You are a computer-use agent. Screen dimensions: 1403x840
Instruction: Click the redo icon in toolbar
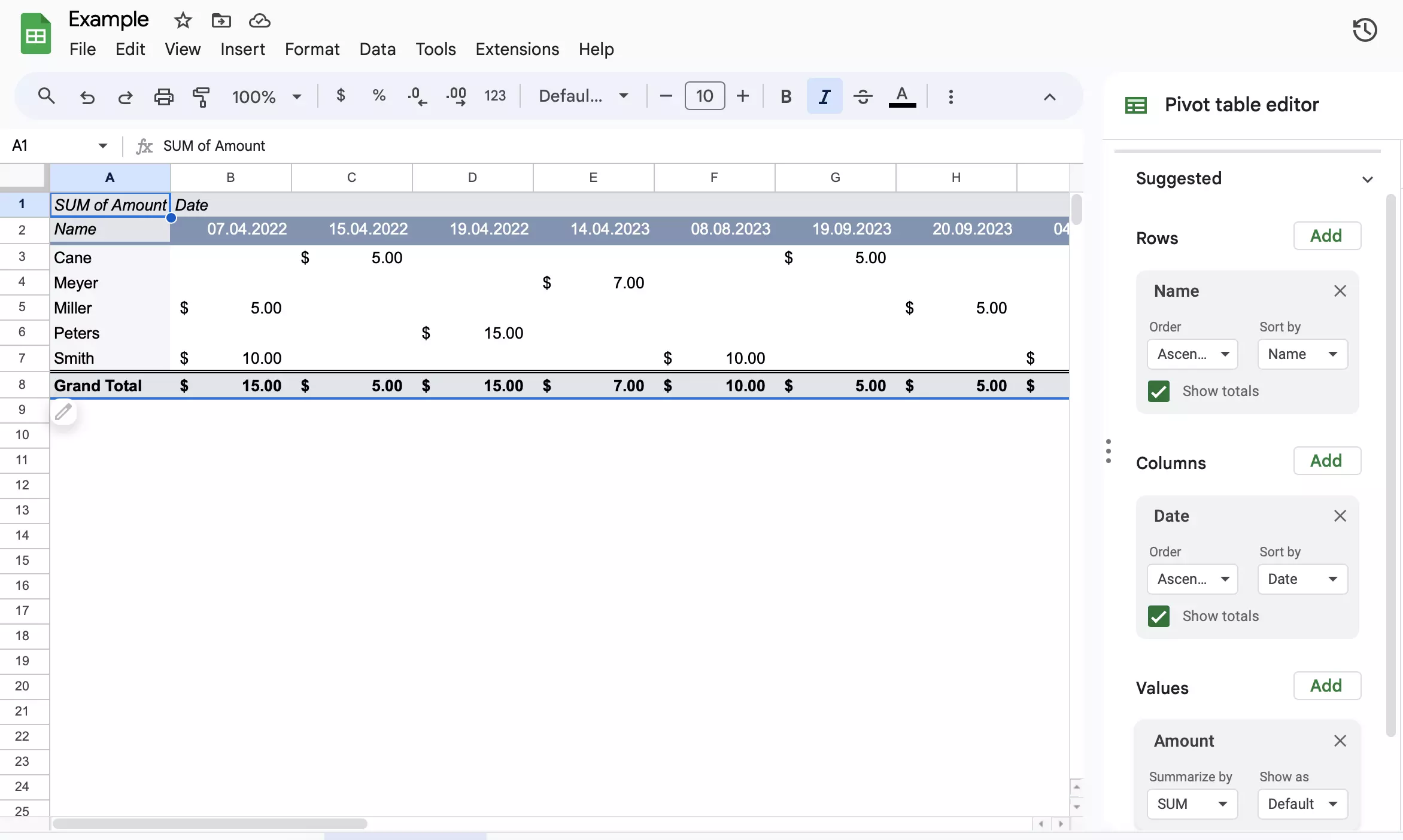point(124,96)
